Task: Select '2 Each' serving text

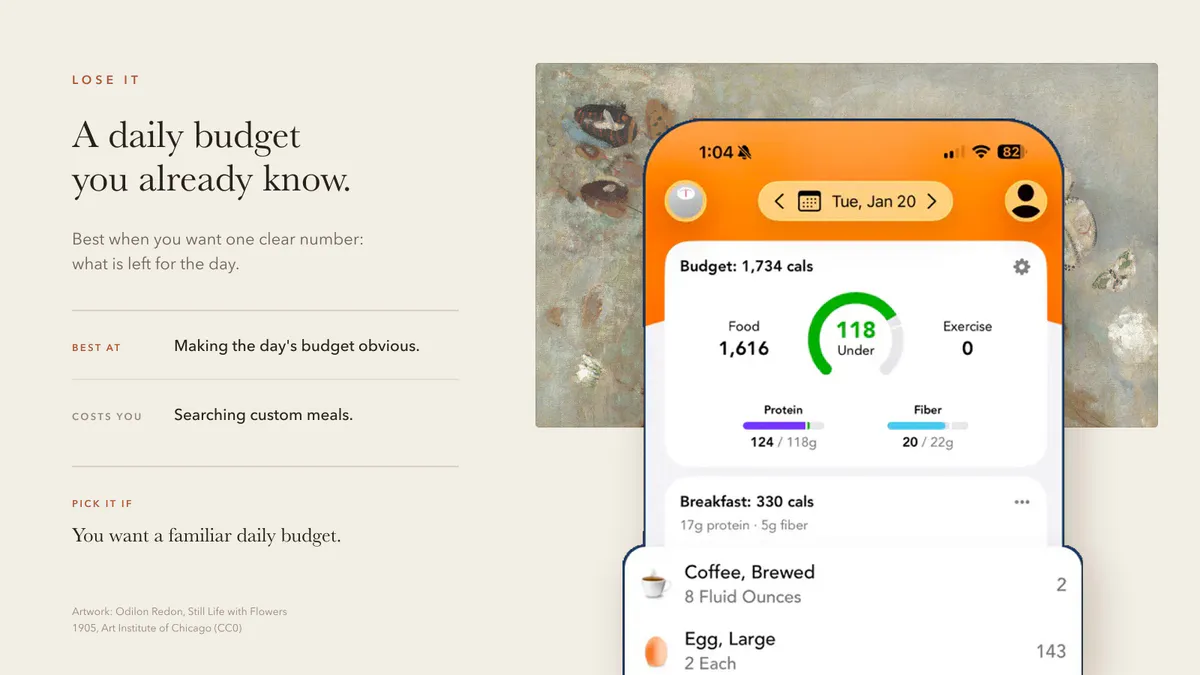Action: pos(710,664)
